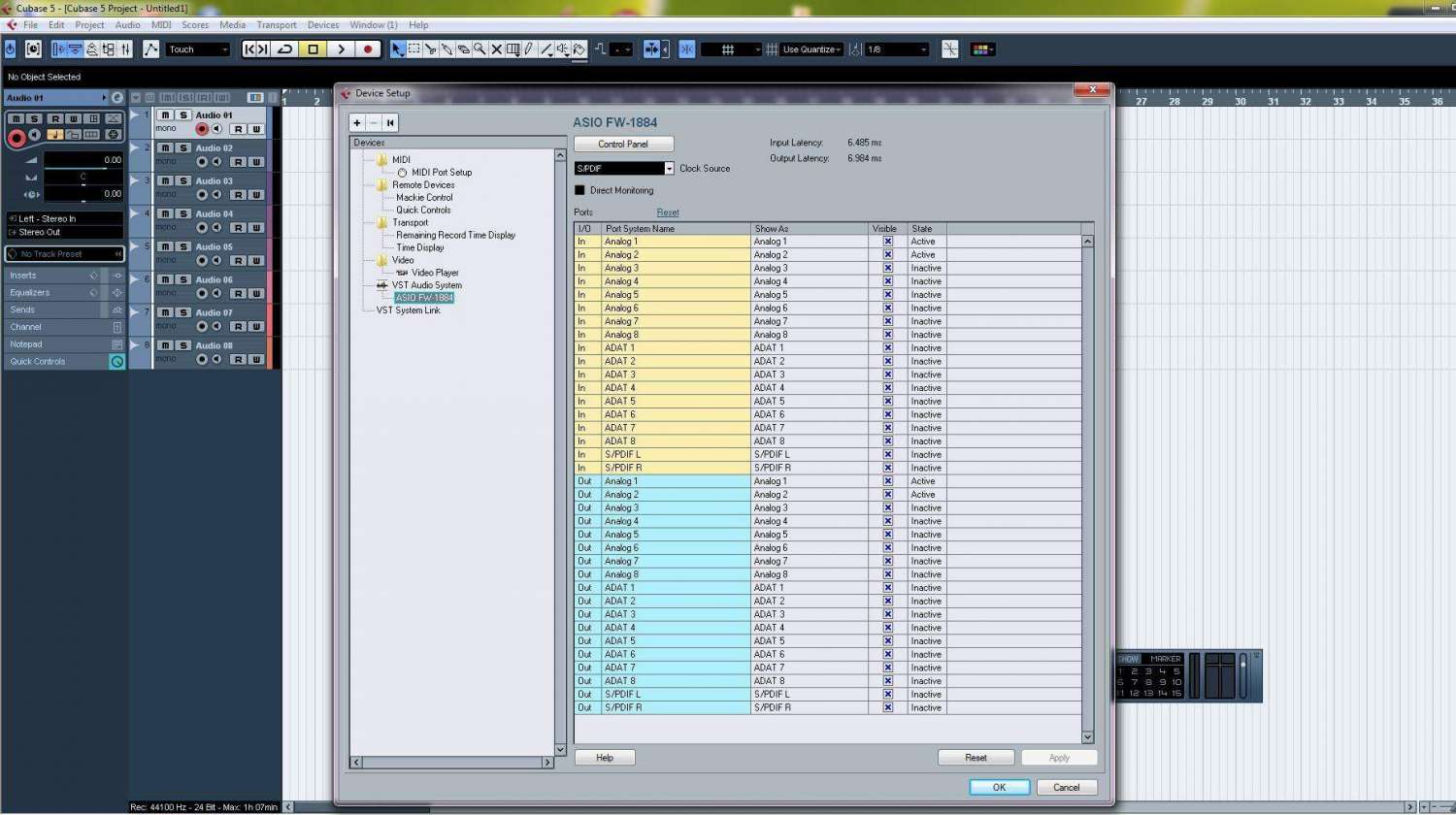Solo the Audio 03 track
Screen dimensions: 1456x815
coord(182,181)
